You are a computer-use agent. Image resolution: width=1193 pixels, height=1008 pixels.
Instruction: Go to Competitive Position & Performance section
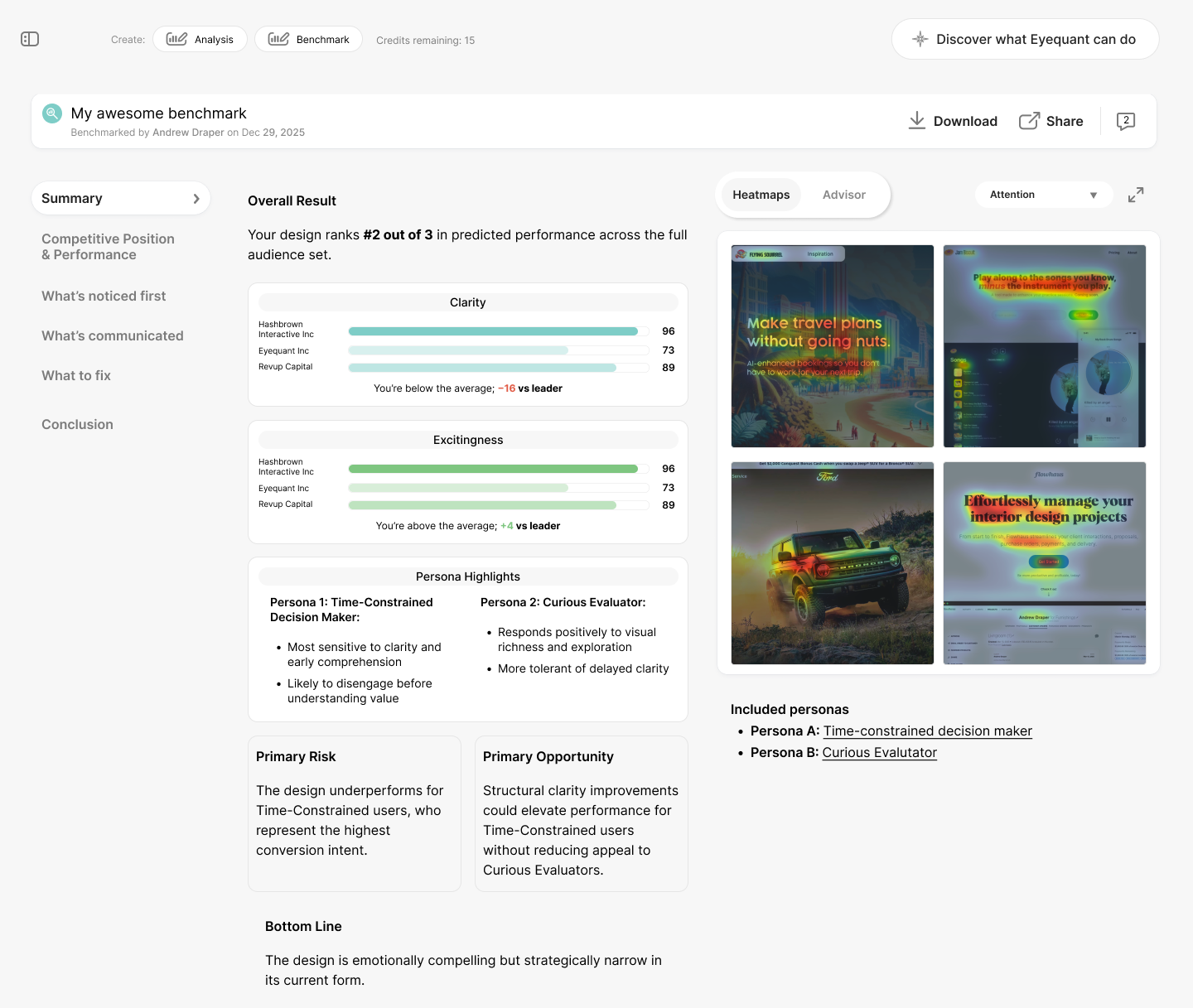[109, 247]
